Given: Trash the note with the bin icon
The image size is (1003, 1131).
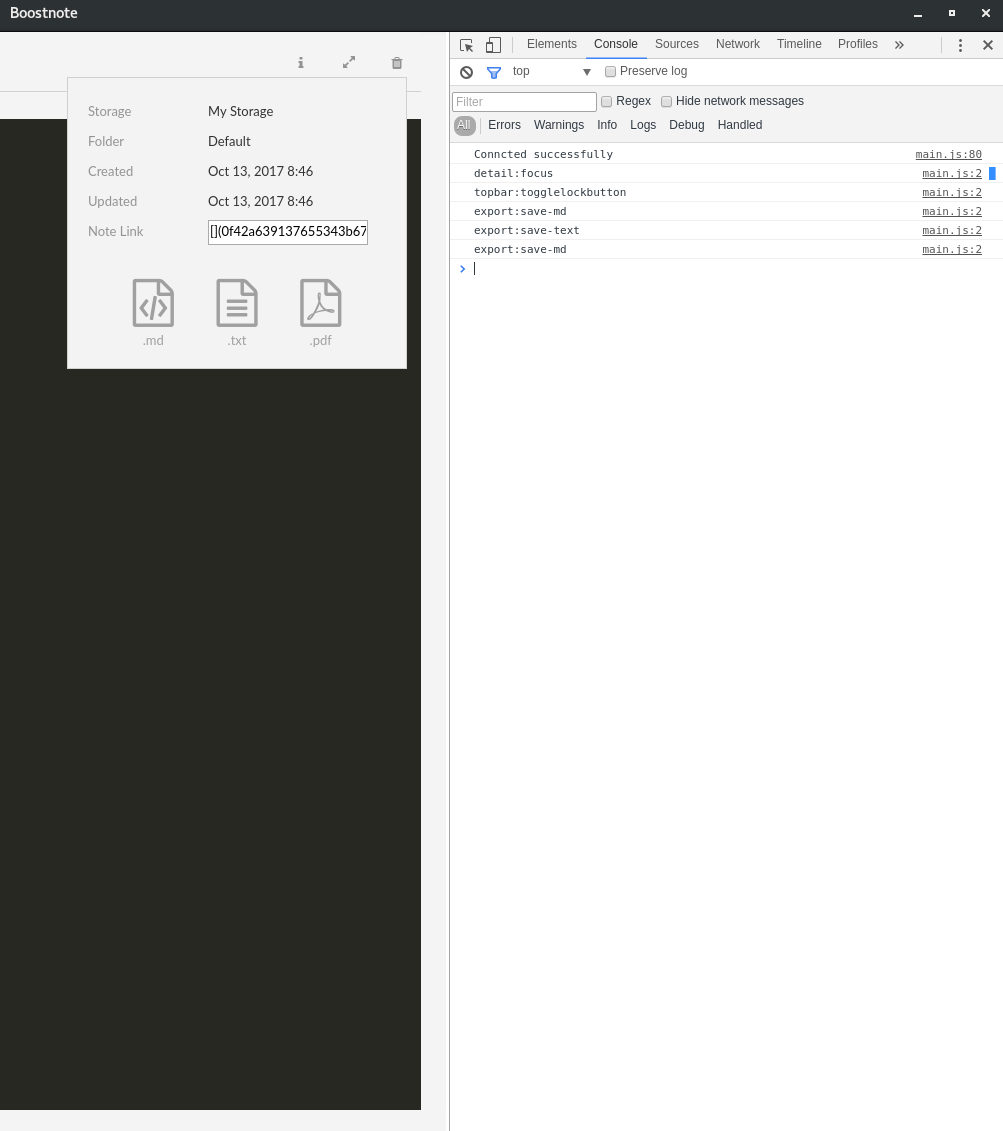Looking at the screenshot, I should pos(397,63).
